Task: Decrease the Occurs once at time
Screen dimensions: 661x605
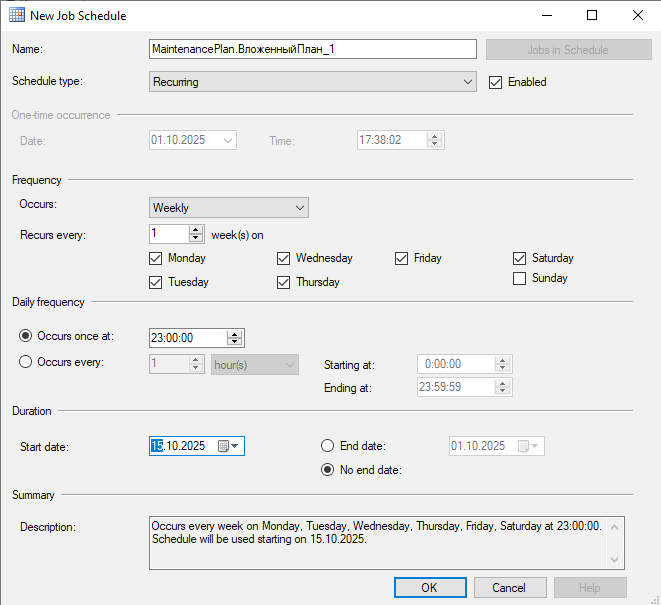Action: coord(234,342)
